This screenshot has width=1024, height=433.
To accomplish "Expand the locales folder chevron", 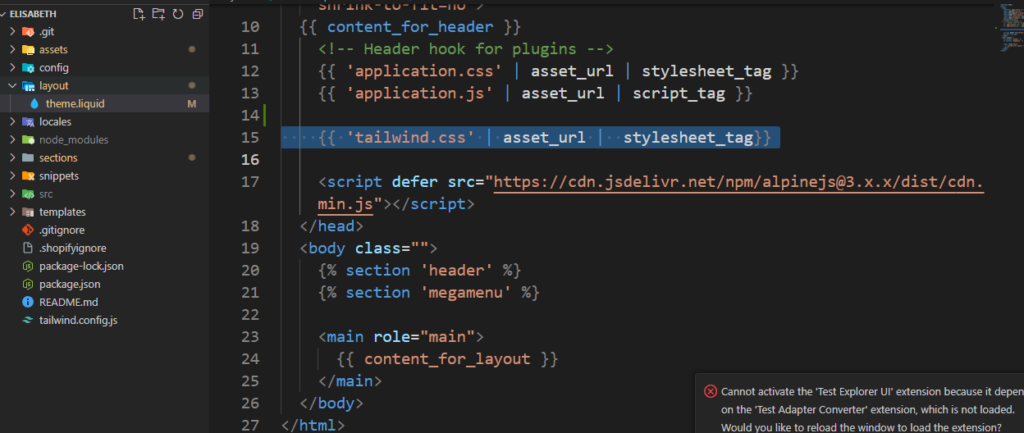I will [x=12, y=122].
